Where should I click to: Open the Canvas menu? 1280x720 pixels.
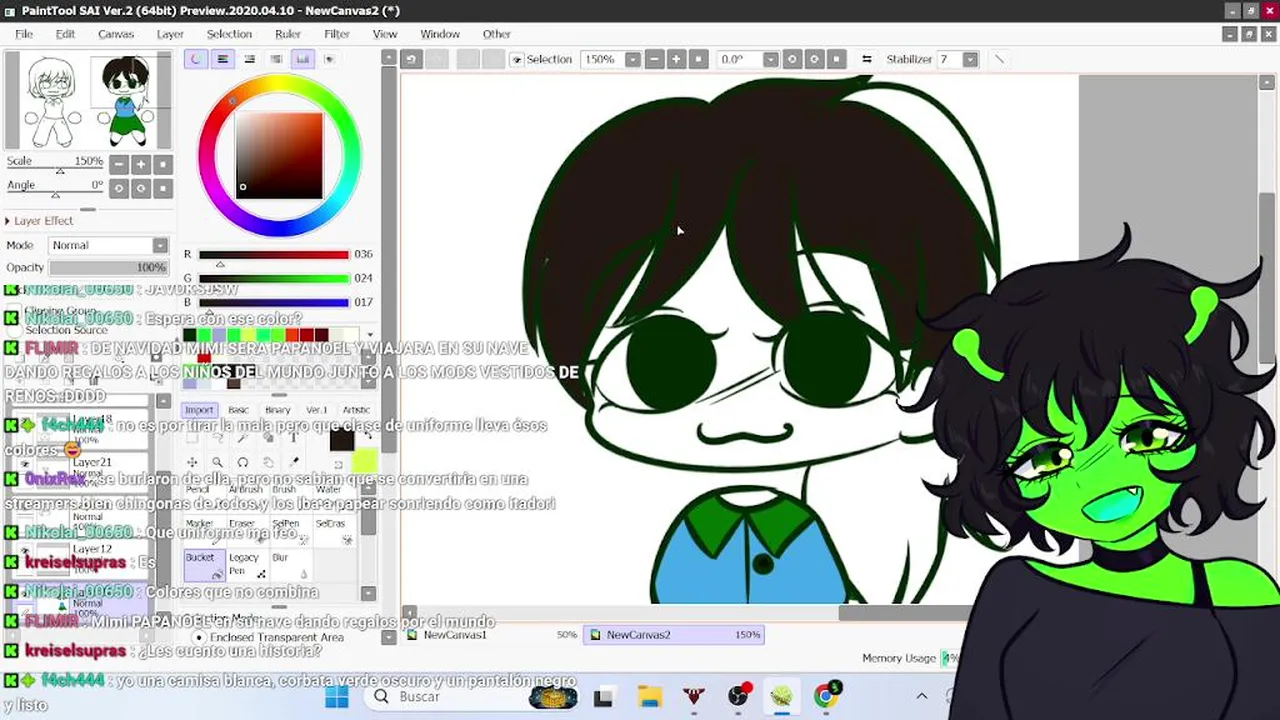116,34
